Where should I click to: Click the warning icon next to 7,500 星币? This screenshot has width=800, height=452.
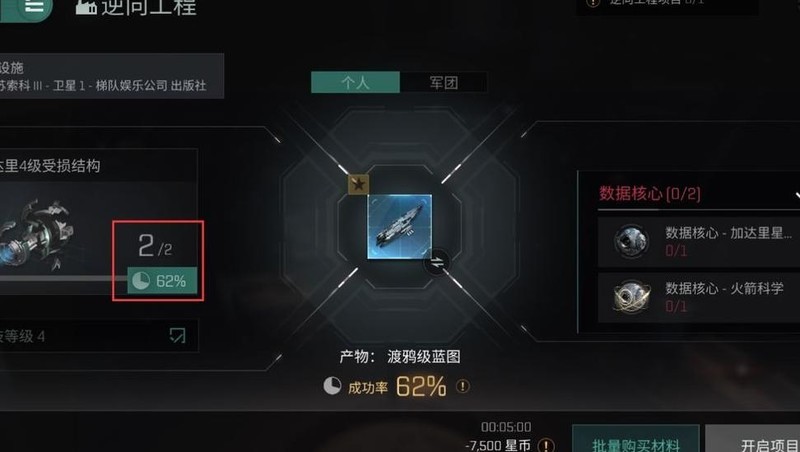pos(546,445)
